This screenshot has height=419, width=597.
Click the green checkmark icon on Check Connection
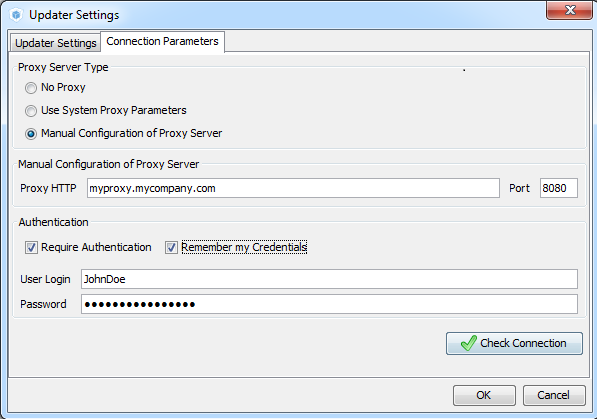[x=468, y=343]
